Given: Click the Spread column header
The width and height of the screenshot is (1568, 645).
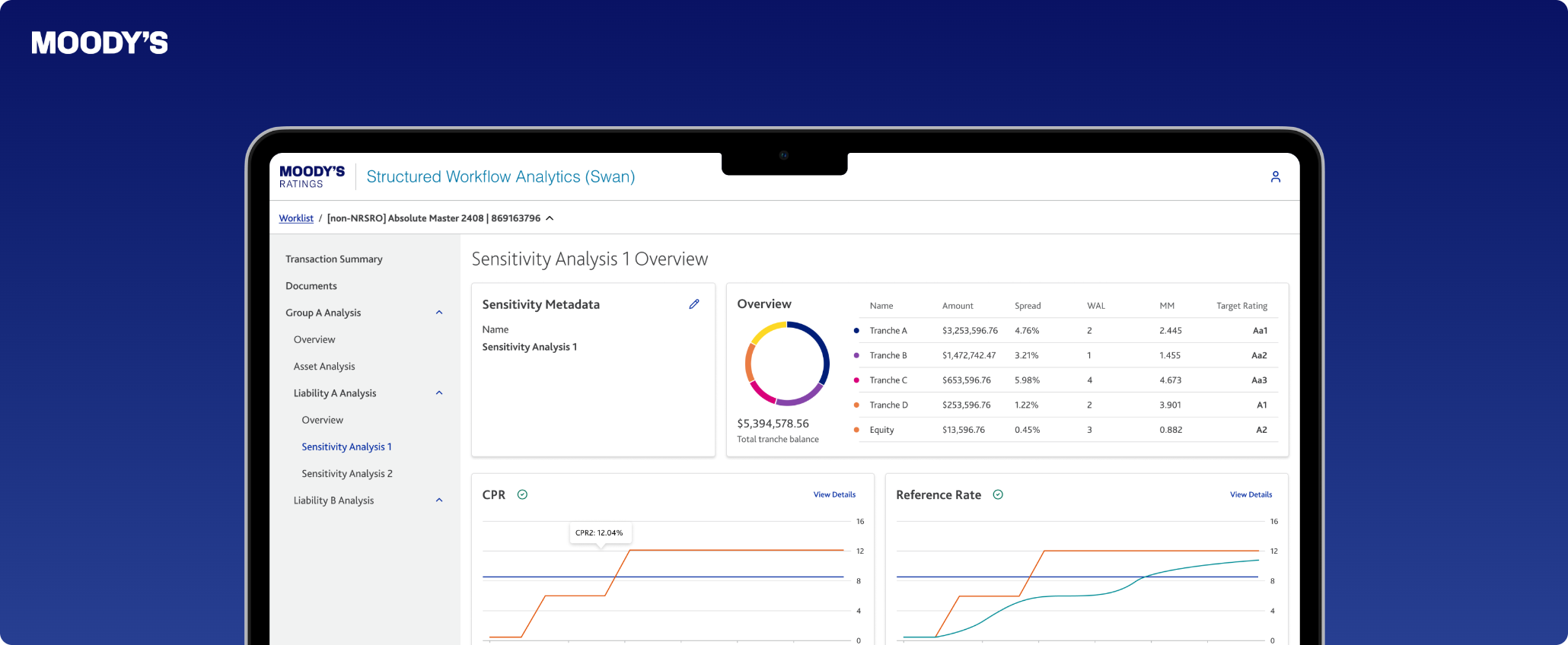Looking at the screenshot, I should [1028, 306].
